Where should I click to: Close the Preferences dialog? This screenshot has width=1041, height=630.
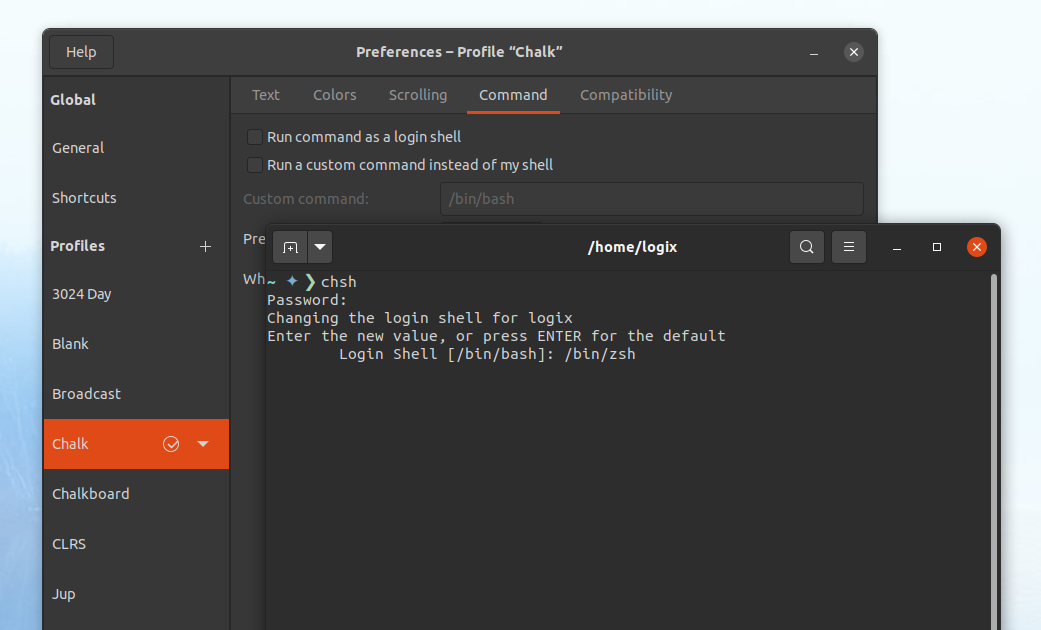[854, 52]
